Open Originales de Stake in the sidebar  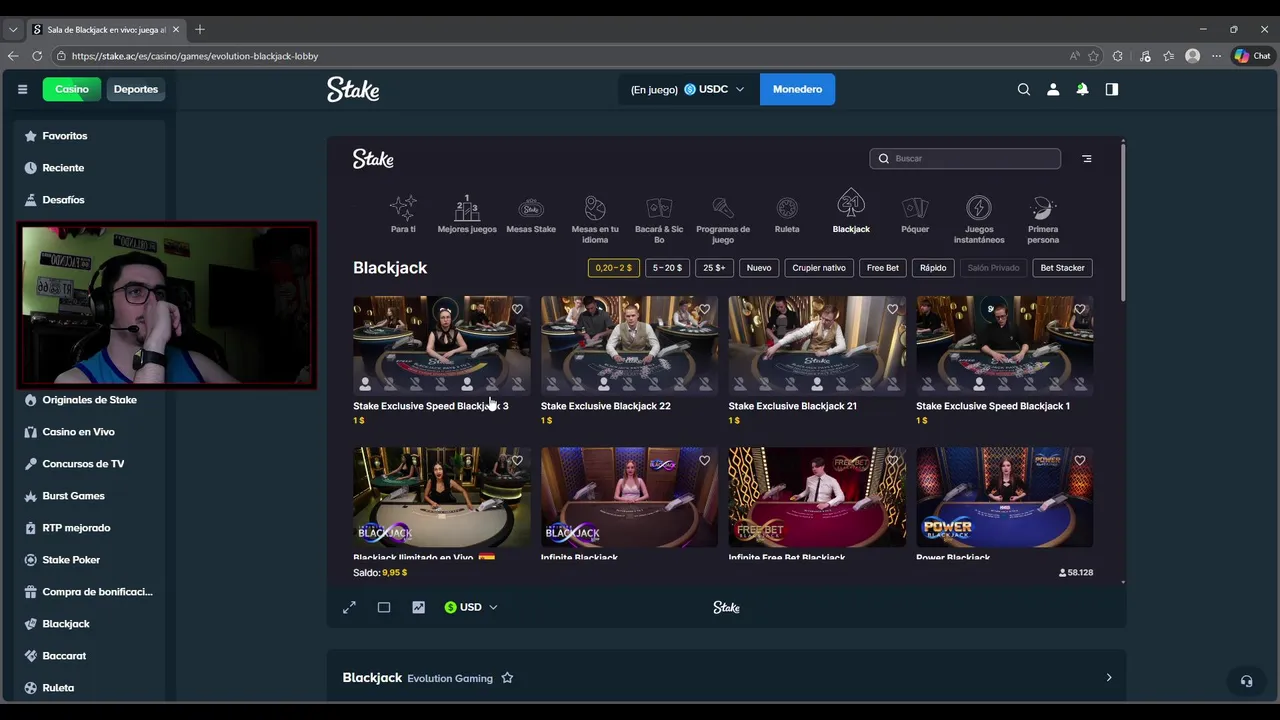90,400
